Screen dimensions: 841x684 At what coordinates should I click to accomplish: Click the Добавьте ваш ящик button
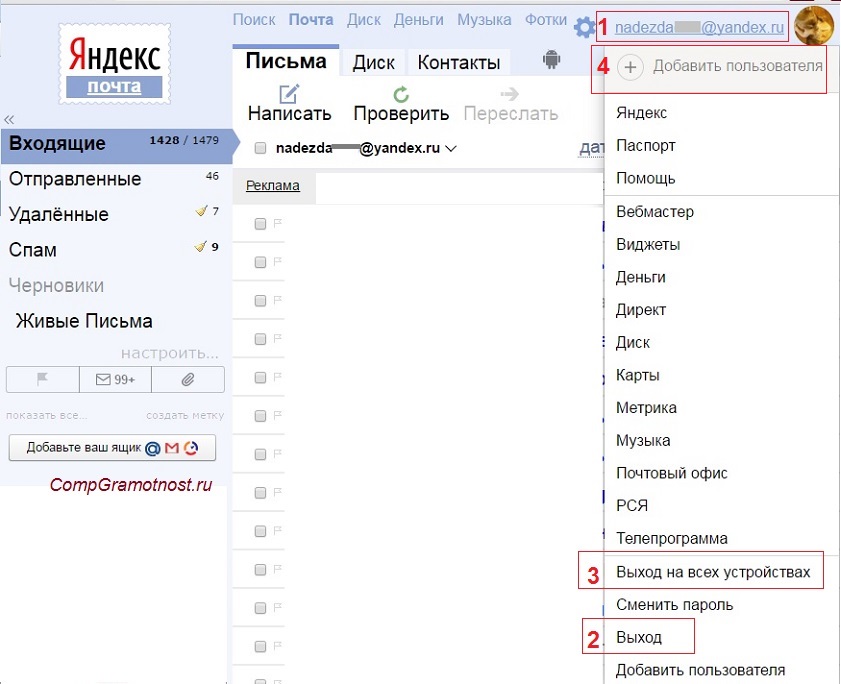tap(112, 448)
